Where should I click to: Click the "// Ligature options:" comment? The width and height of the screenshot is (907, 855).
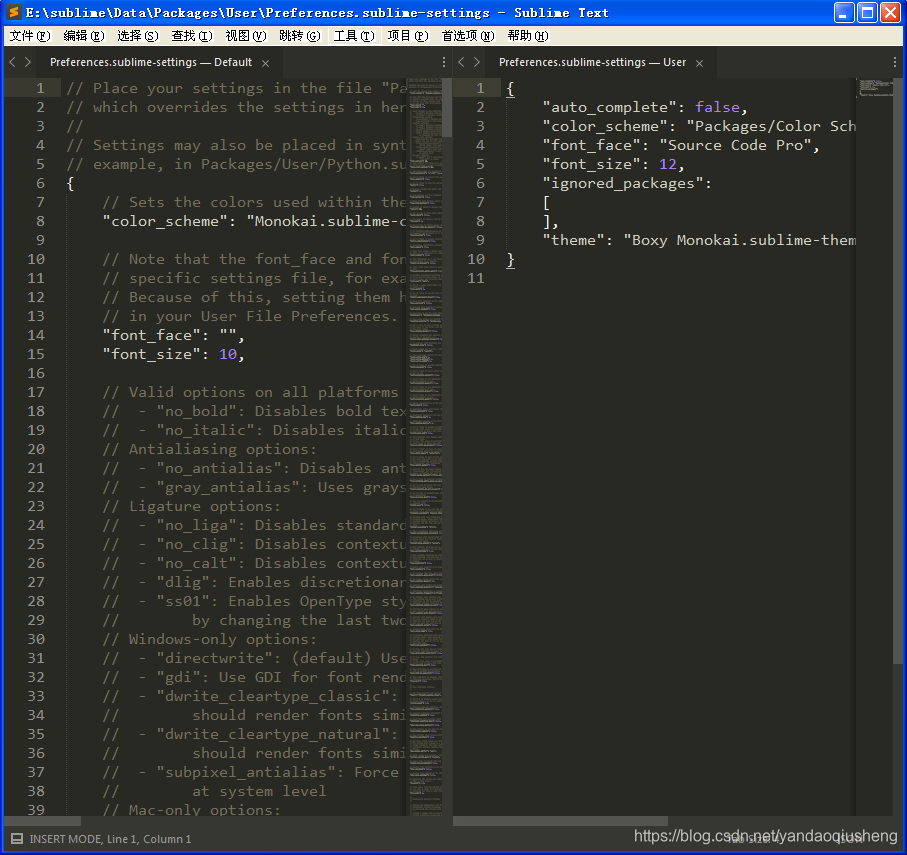(x=191, y=506)
